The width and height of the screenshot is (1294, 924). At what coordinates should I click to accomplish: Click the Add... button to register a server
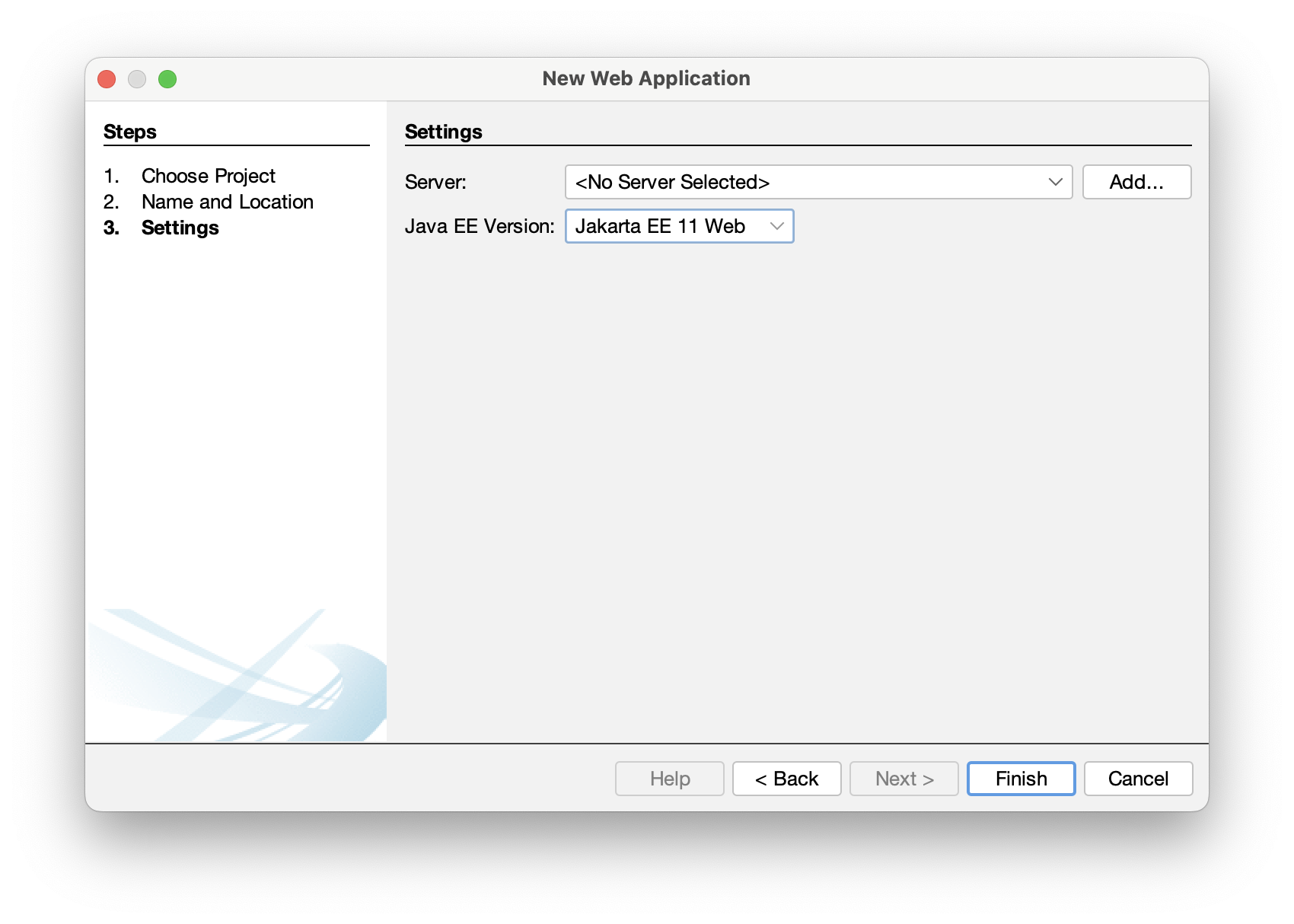1136,182
